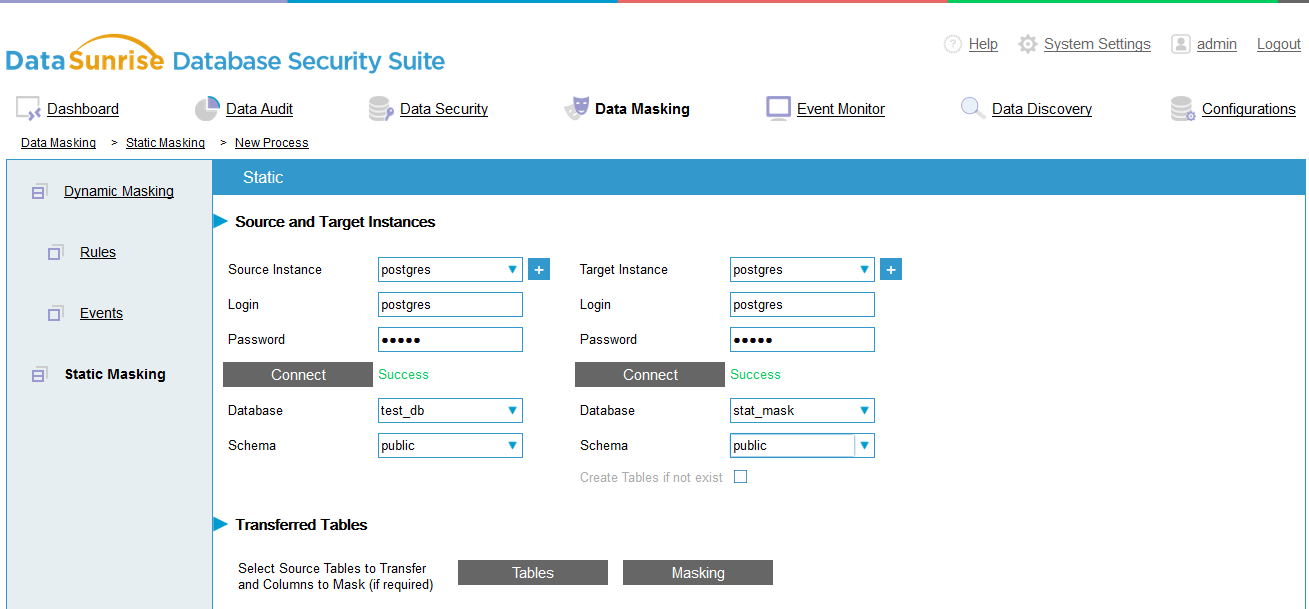The image size is (1309, 609).
Task: Click the Data Security database icon
Action: click(380, 109)
